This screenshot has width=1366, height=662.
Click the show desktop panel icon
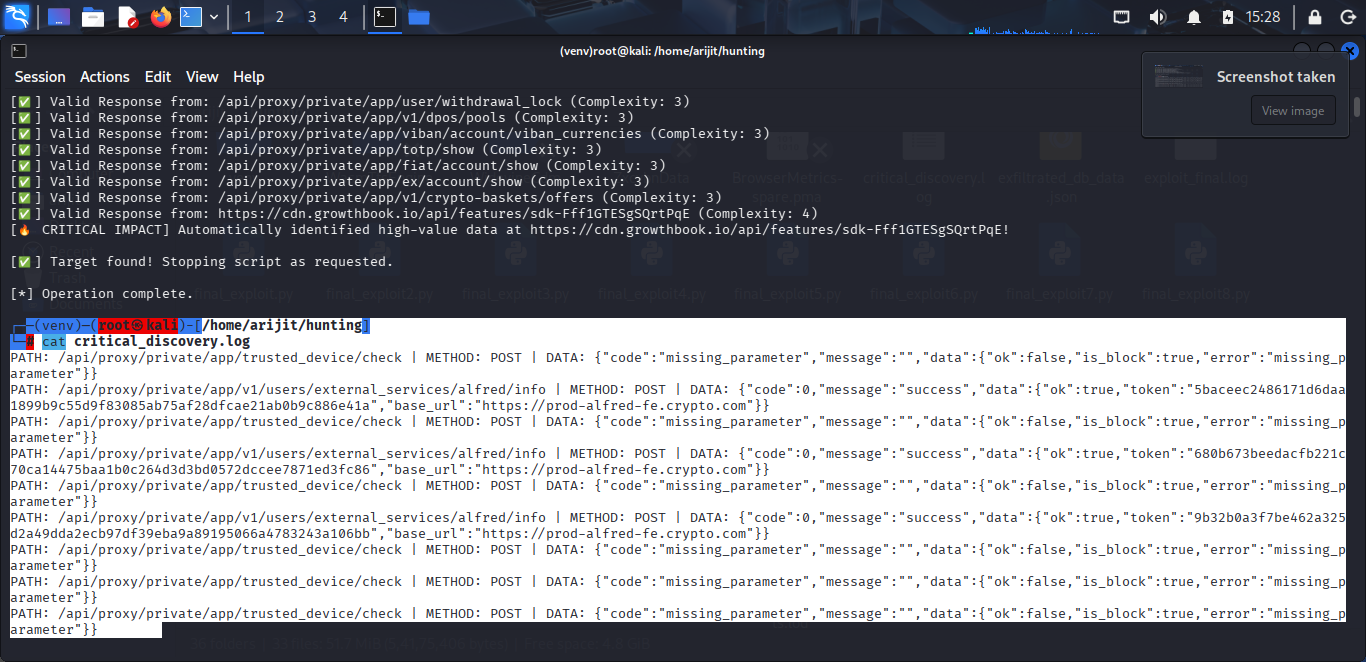[x=59, y=17]
